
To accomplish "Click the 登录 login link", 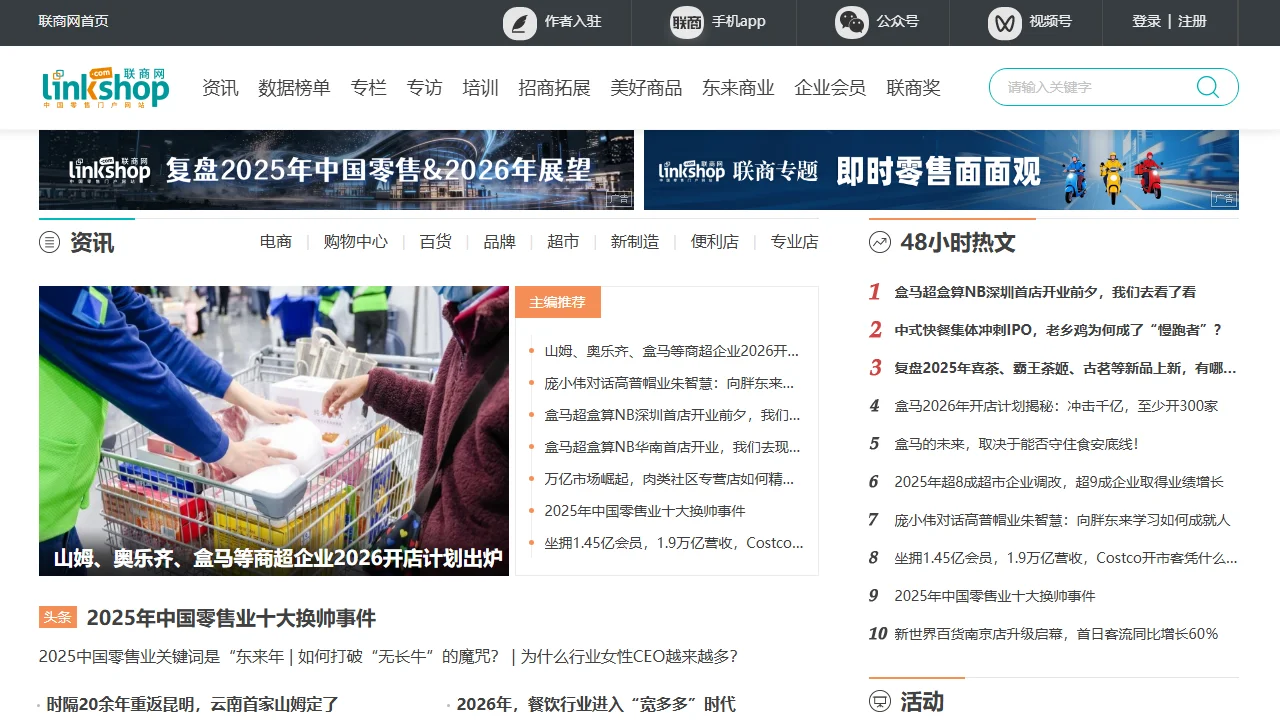I will click(1146, 21).
